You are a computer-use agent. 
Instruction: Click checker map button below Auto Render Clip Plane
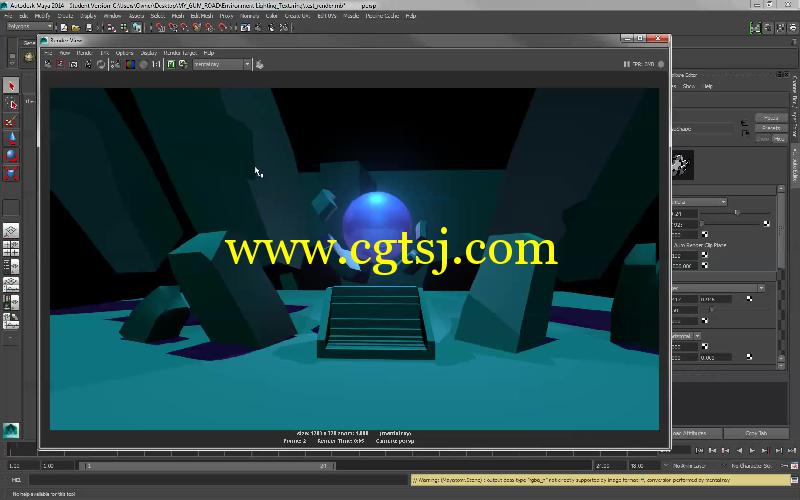[705, 255]
